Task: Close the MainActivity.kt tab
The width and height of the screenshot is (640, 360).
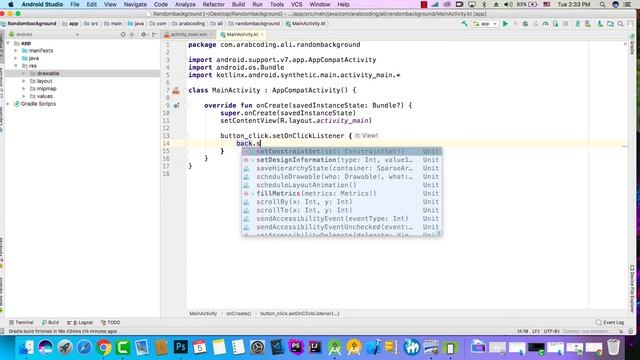Action: click(x=262, y=35)
